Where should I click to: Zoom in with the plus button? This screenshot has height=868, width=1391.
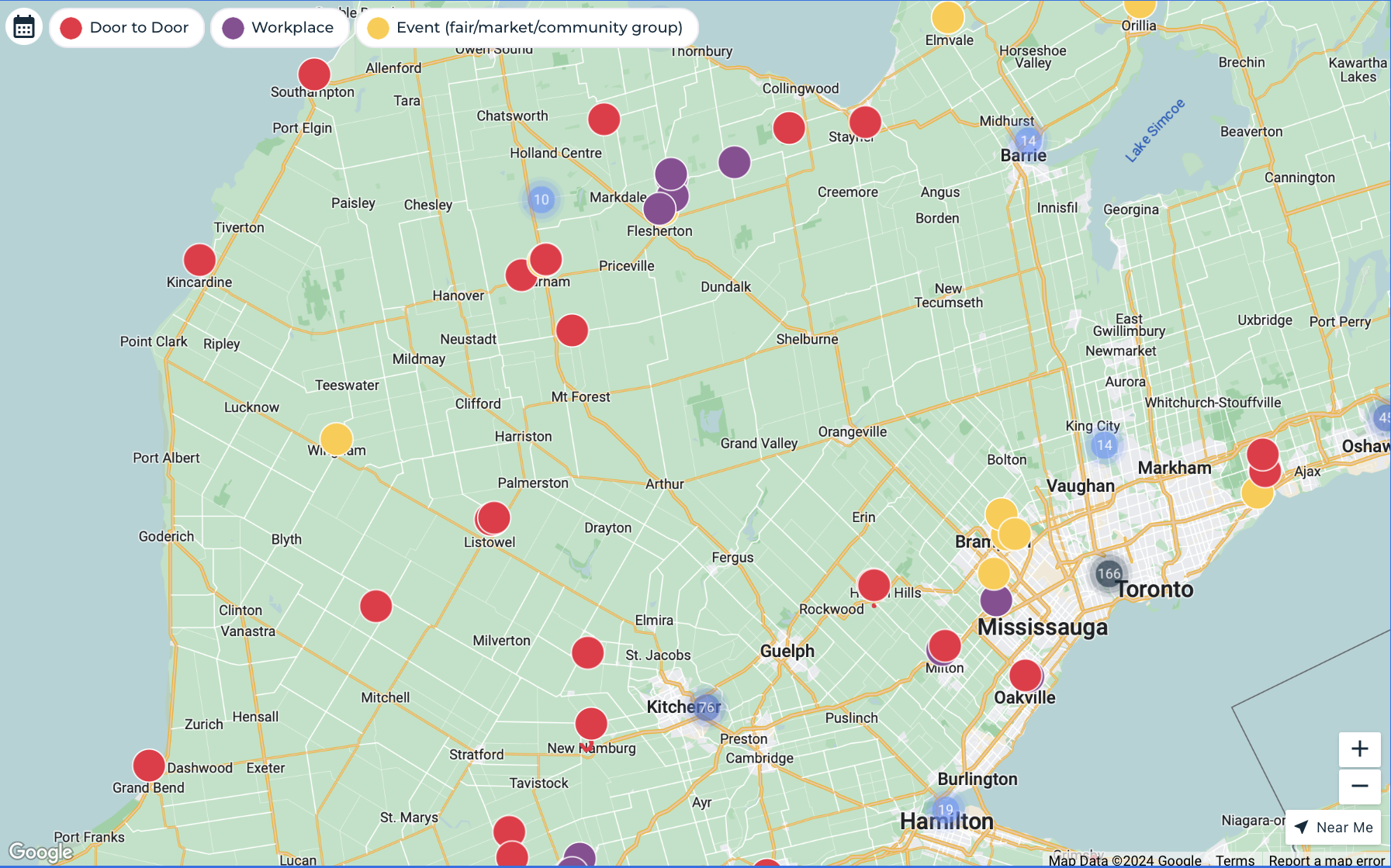click(1359, 749)
